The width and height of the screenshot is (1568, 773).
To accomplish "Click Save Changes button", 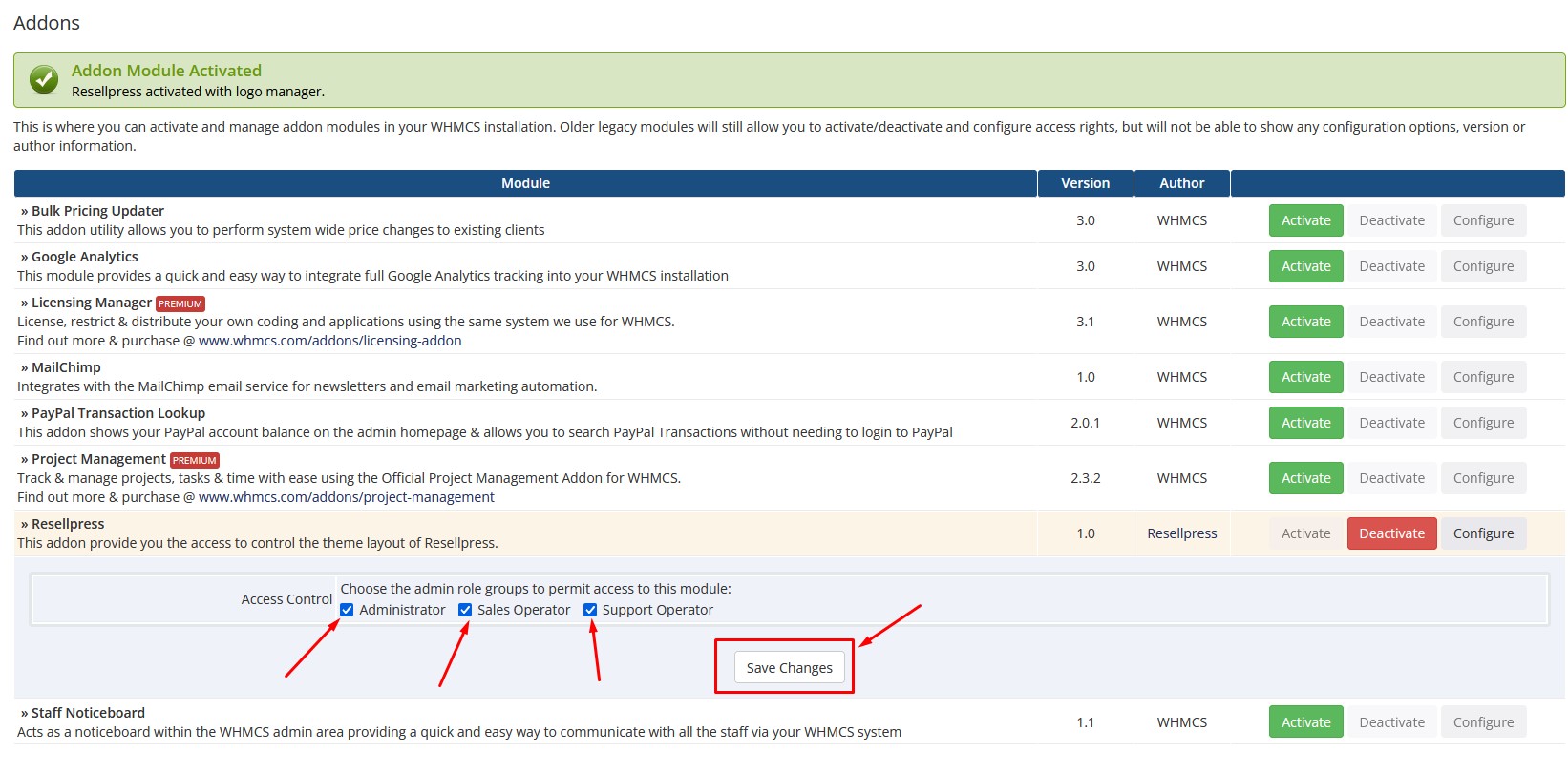I will 789,668.
